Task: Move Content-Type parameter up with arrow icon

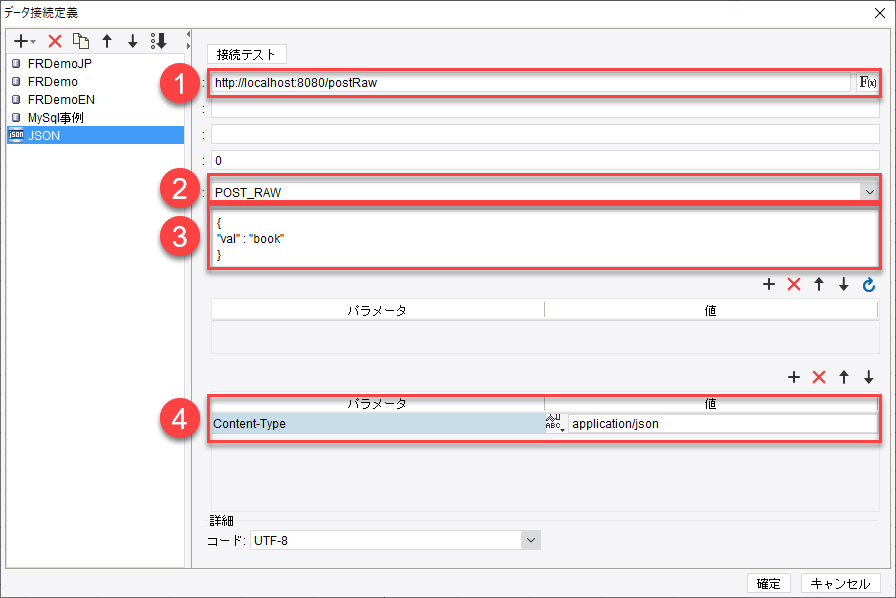Action: (844, 377)
